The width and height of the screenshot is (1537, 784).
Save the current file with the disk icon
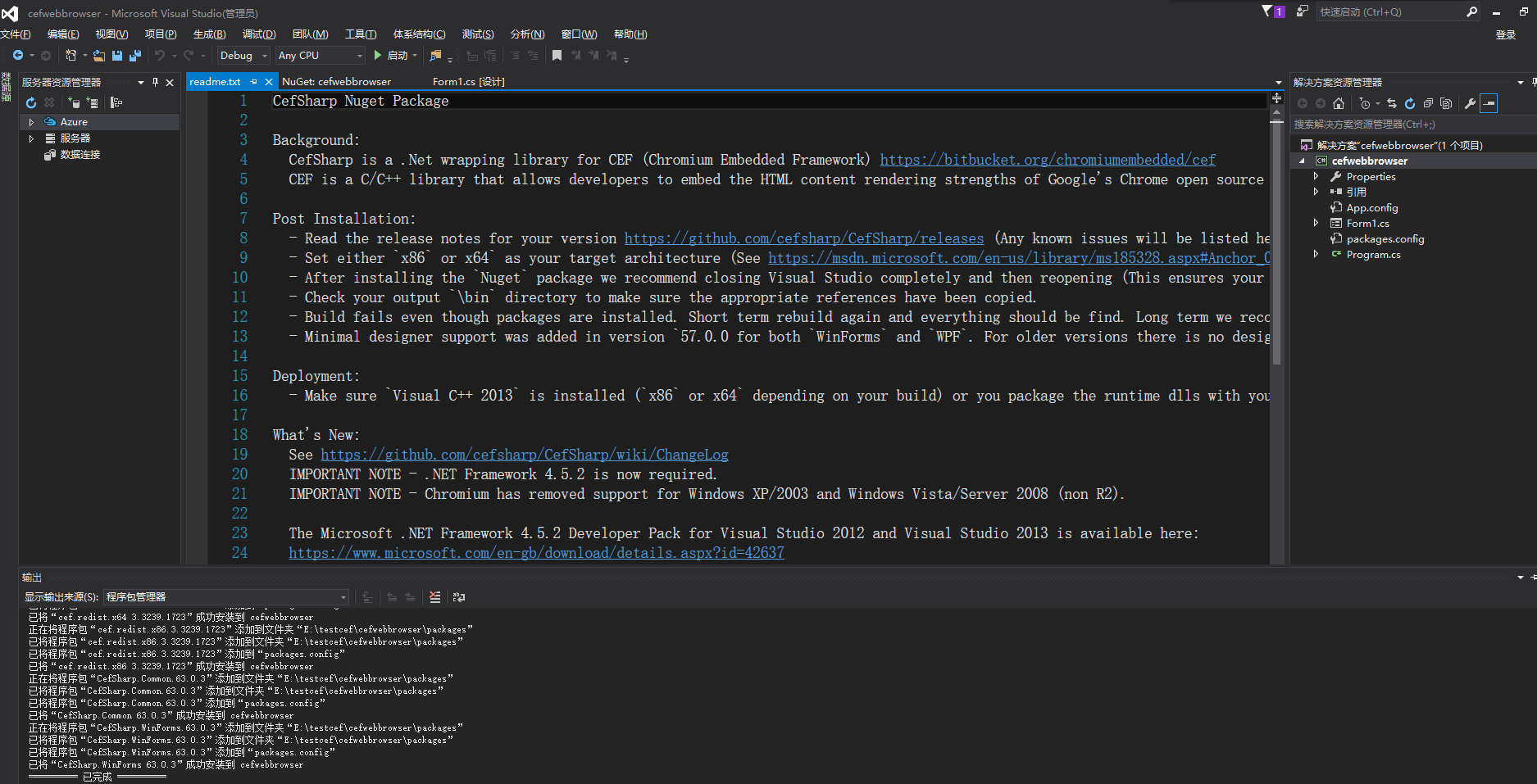tap(117, 56)
